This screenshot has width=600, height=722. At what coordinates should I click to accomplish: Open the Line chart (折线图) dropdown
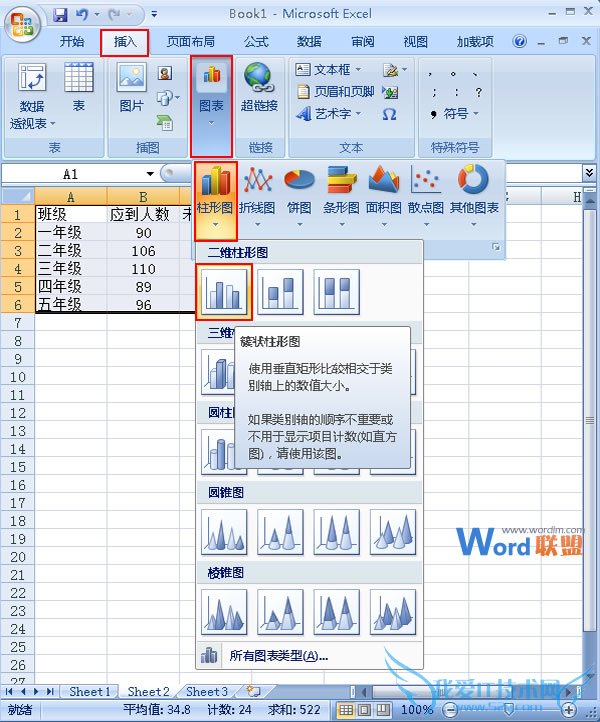pos(257,198)
